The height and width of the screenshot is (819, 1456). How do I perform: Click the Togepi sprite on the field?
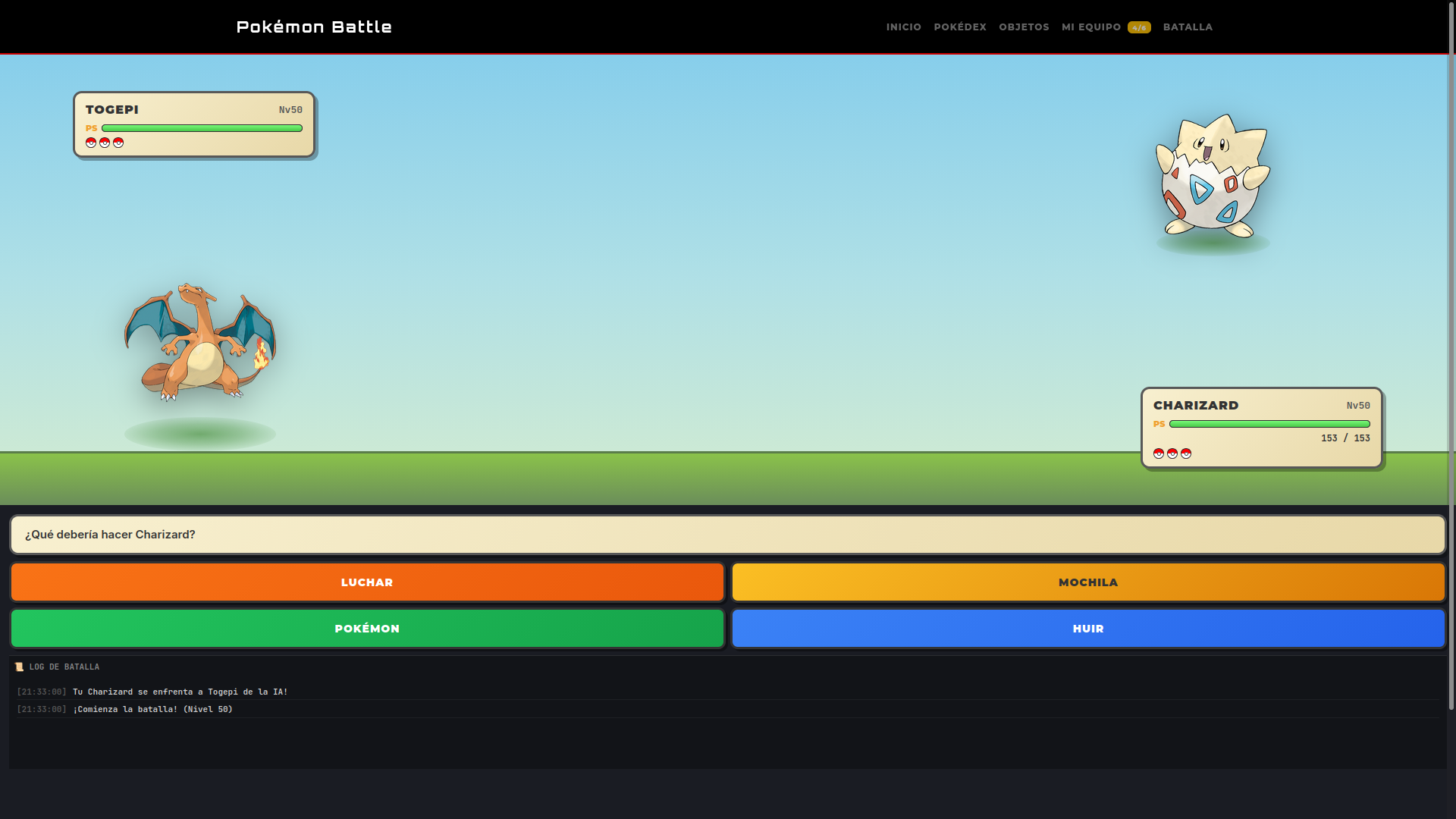1213,175
